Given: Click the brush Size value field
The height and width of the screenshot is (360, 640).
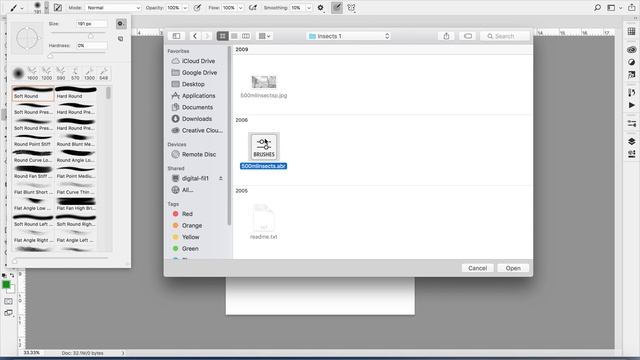Looking at the screenshot, I should [91, 24].
